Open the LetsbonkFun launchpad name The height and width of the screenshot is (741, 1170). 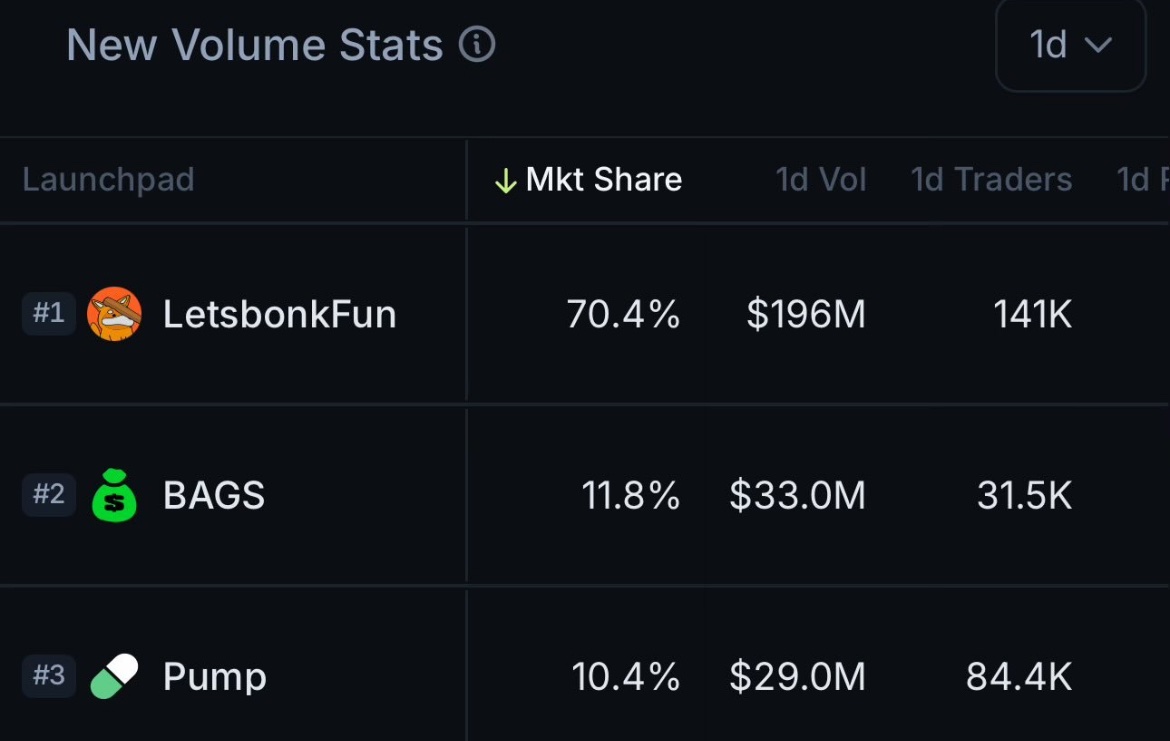coord(279,313)
